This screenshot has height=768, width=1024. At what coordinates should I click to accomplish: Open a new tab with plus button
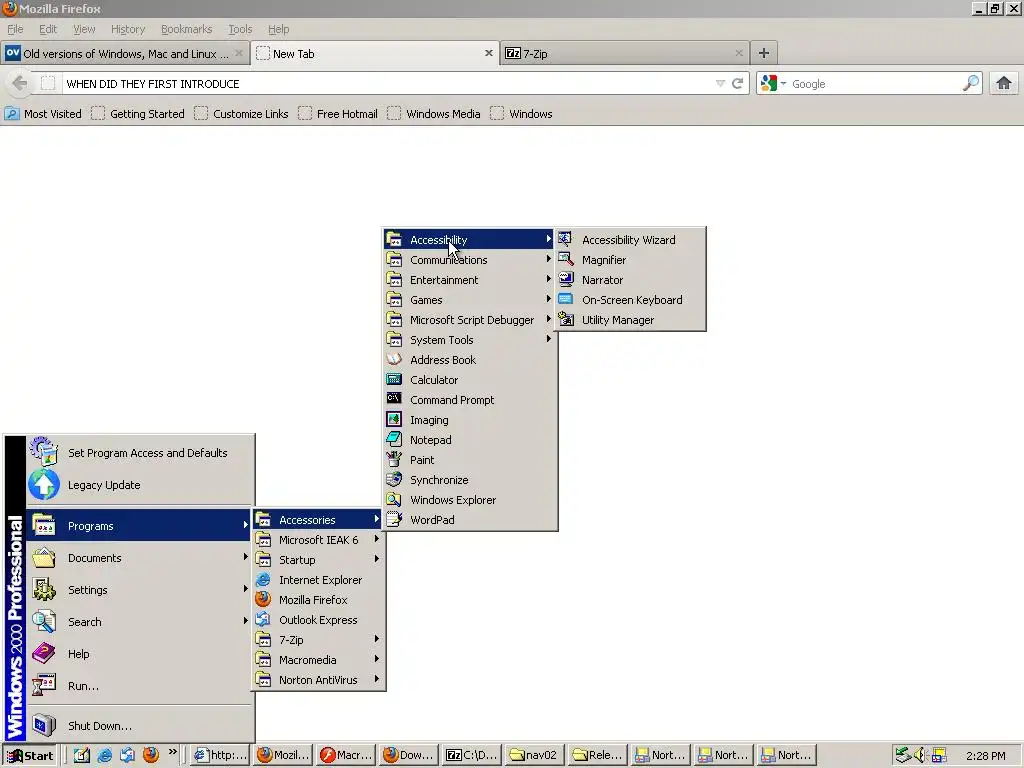(763, 54)
